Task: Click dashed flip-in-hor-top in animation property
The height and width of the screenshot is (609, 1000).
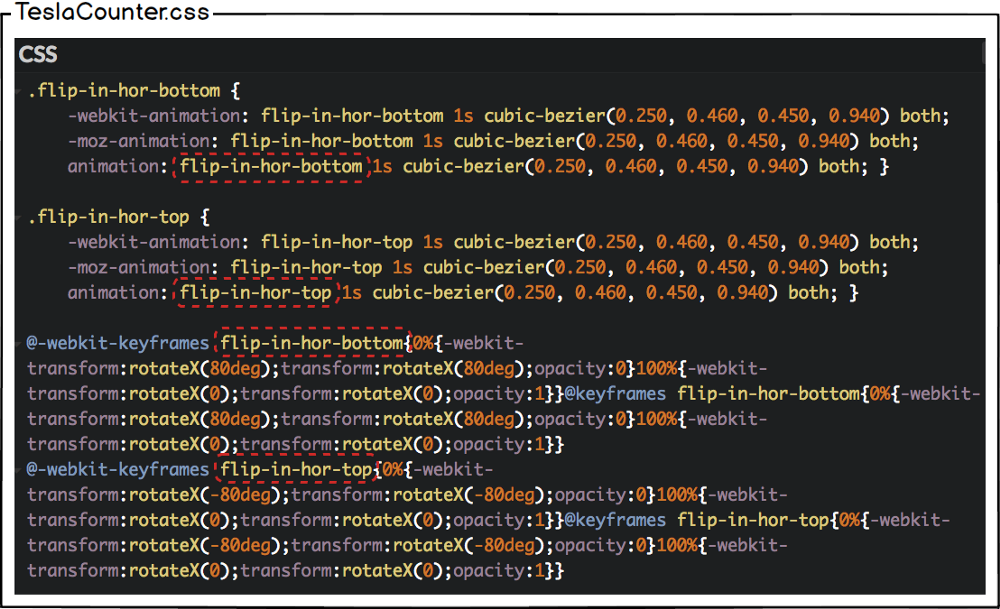Action: click(x=256, y=293)
